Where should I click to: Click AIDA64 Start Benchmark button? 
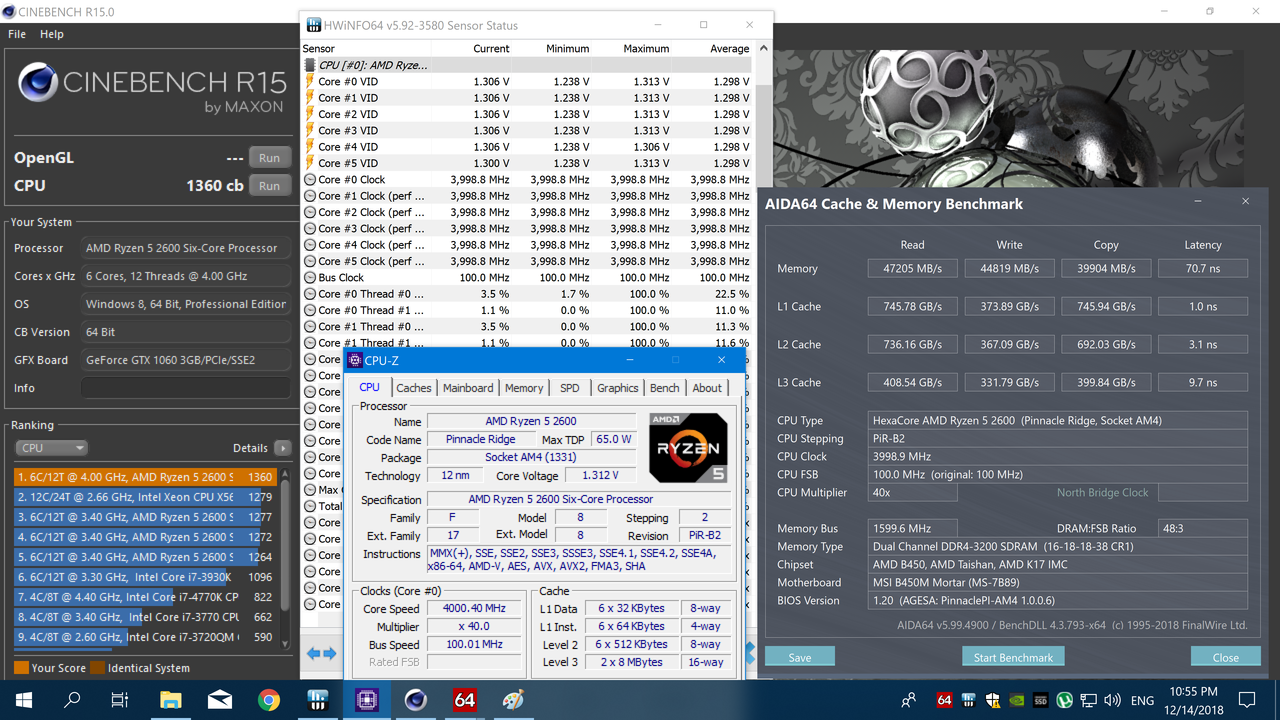pos(1013,657)
